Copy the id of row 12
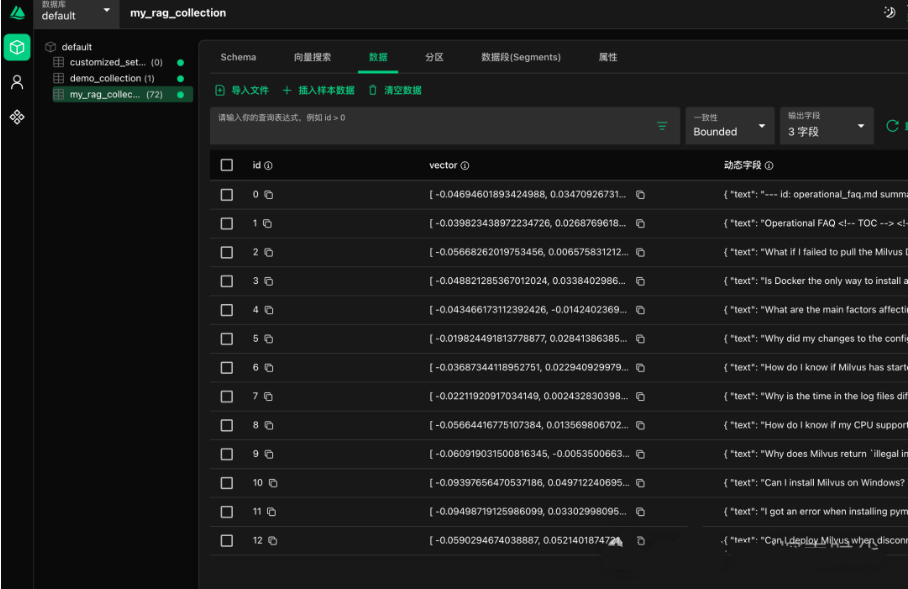The height and width of the screenshot is (589, 908). 273,541
